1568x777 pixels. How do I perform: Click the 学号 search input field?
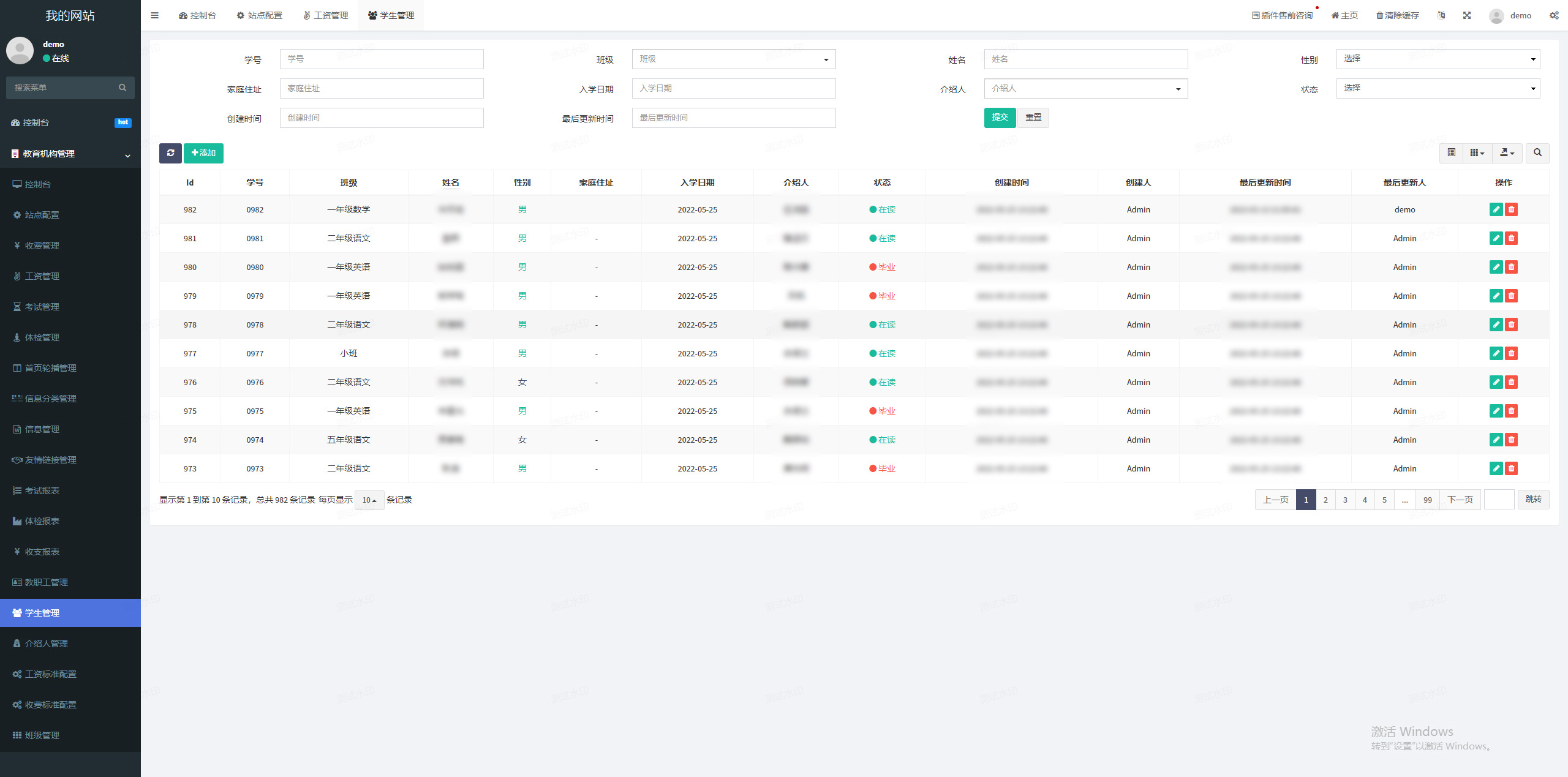pos(382,59)
